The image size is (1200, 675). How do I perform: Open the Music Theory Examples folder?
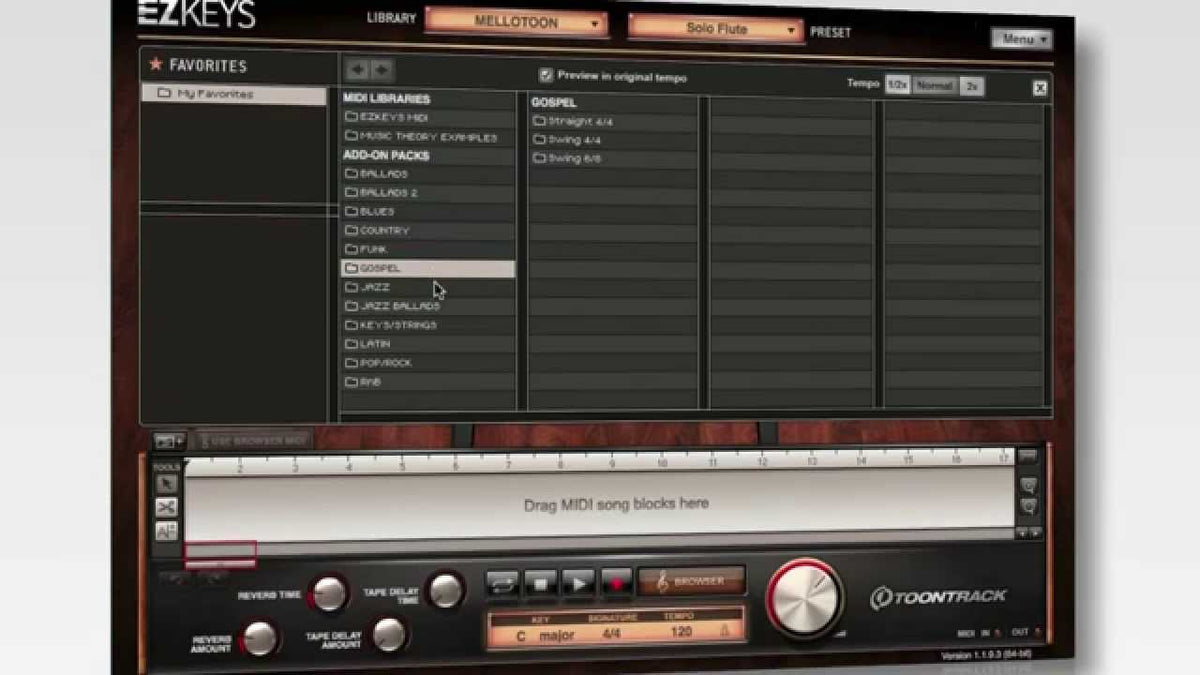(x=428, y=136)
